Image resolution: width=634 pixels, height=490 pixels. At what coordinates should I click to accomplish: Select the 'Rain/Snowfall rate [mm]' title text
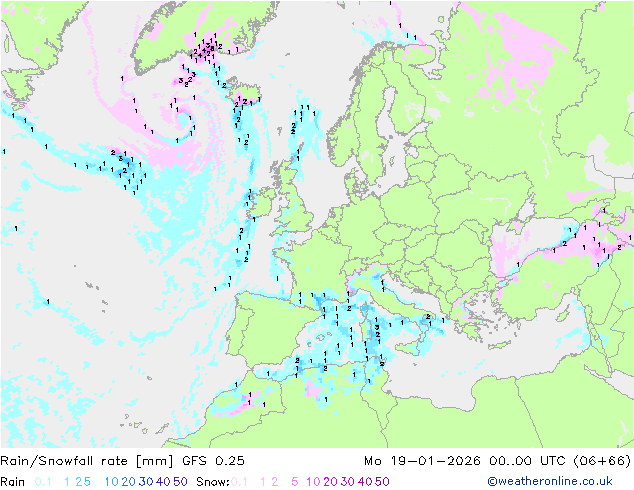(87, 461)
